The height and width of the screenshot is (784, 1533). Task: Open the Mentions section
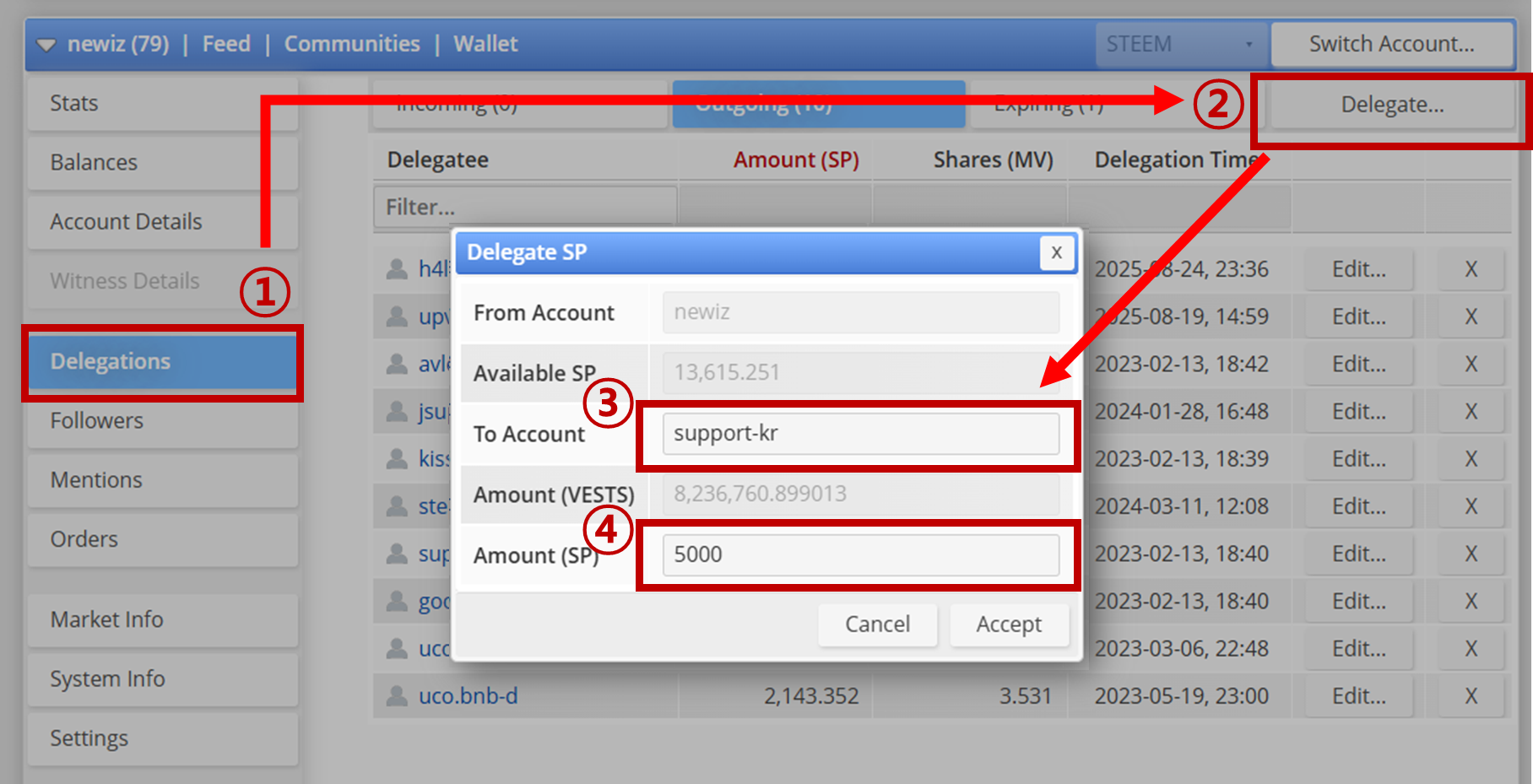tap(163, 479)
